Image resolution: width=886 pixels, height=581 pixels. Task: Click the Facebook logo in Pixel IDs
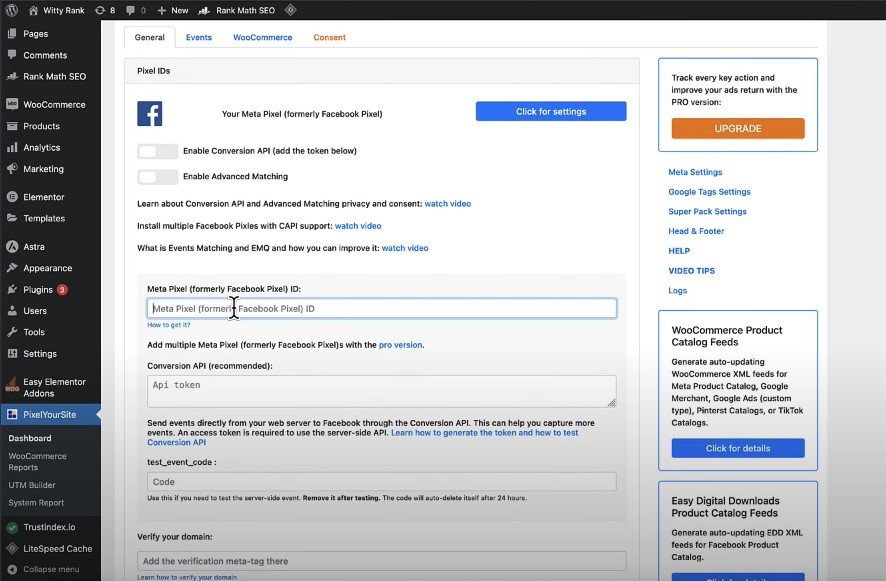pyautogui.click(x=150, y=114)
